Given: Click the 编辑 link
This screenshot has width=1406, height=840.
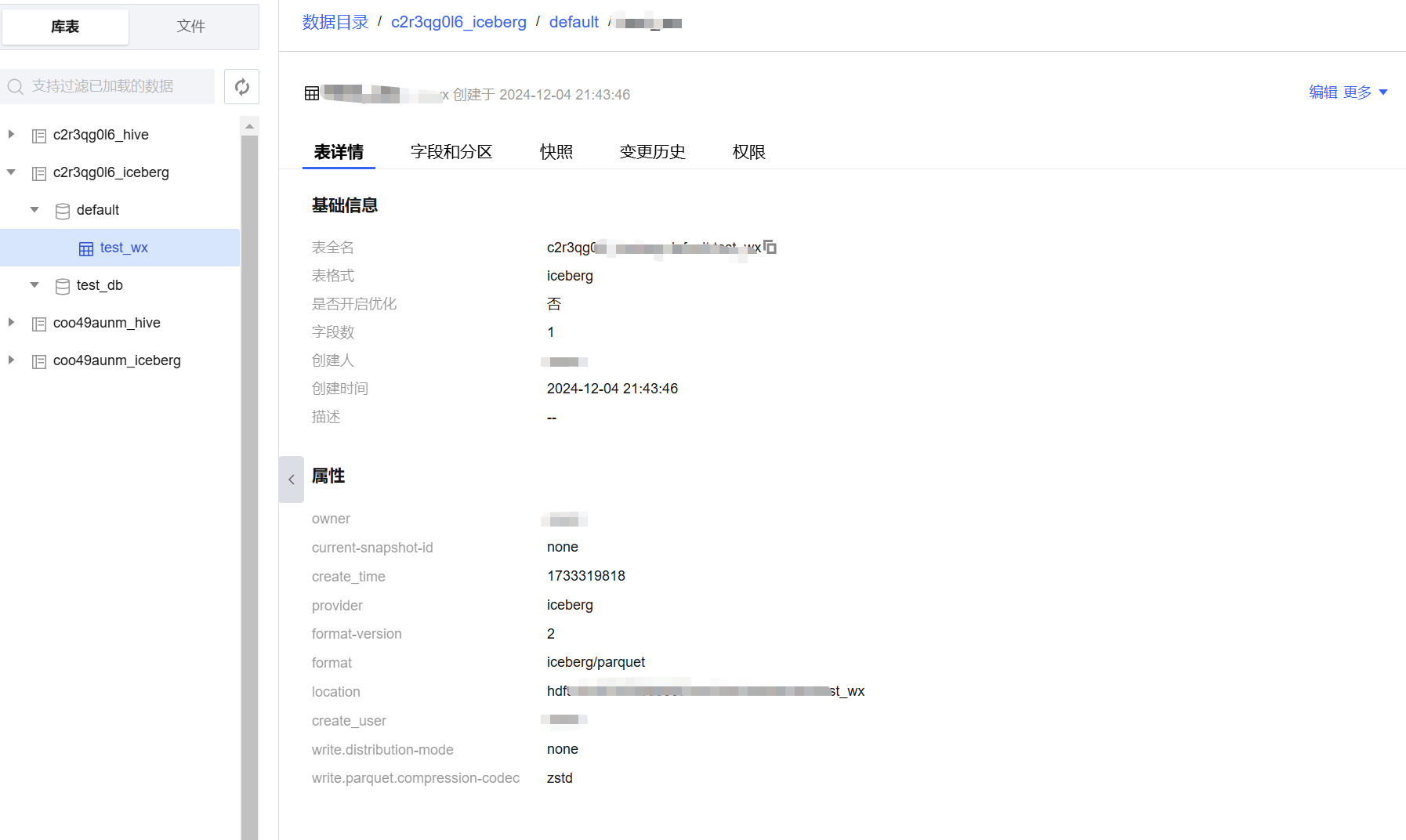Looking at the screenshot, I should click(x=1323, y=92).
